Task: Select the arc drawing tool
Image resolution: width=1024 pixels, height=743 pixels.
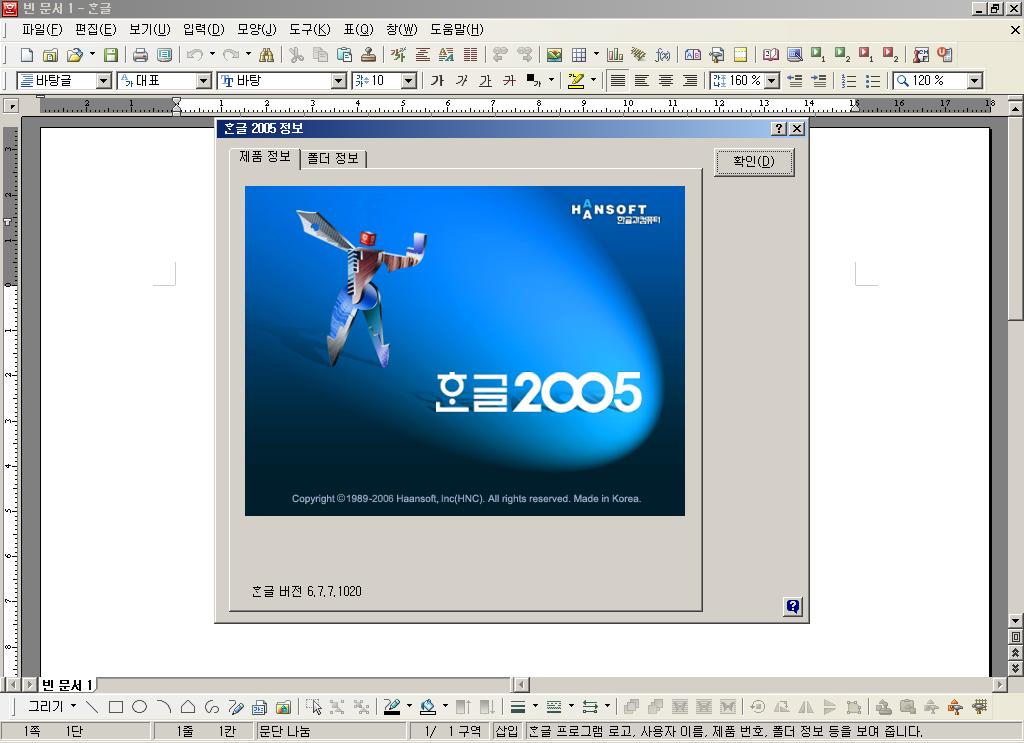Action: coord(163,707)
